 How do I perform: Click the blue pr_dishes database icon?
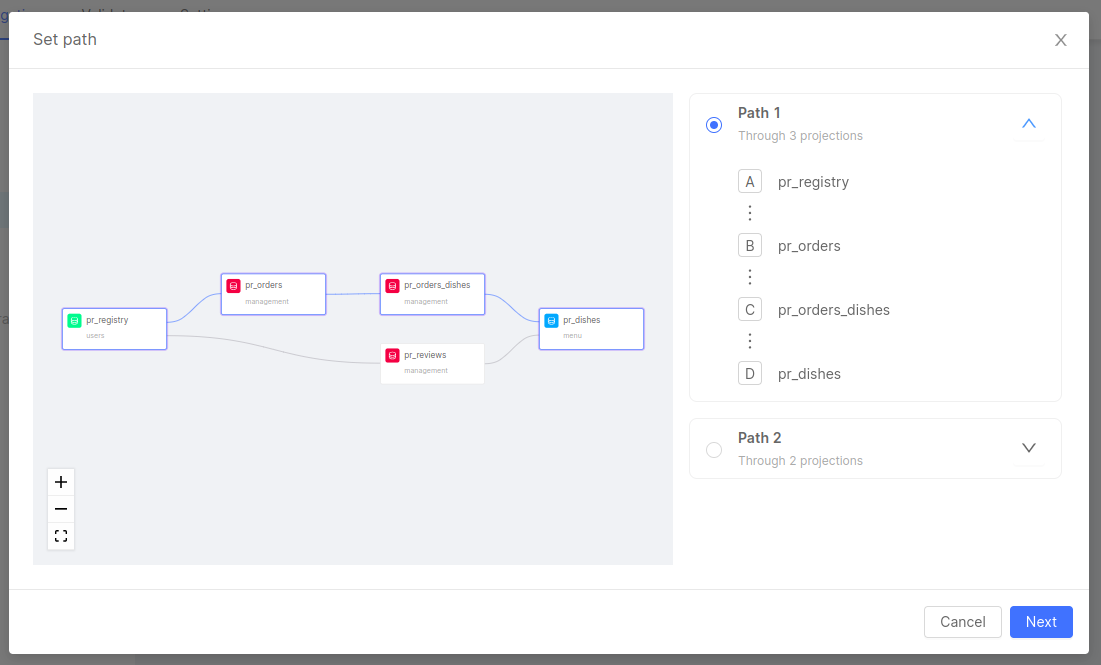(x=551, y=321)
